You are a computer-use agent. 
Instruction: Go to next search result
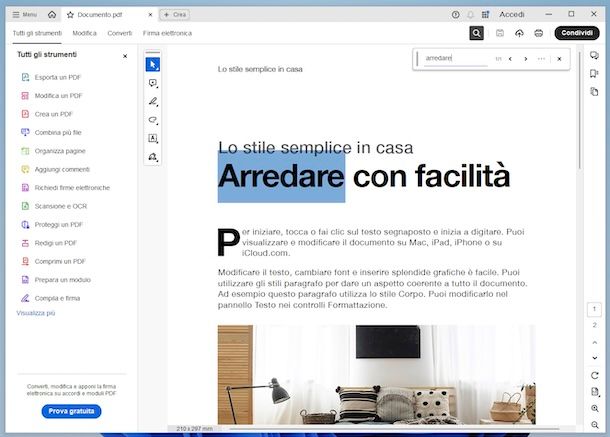click(526, 59)
